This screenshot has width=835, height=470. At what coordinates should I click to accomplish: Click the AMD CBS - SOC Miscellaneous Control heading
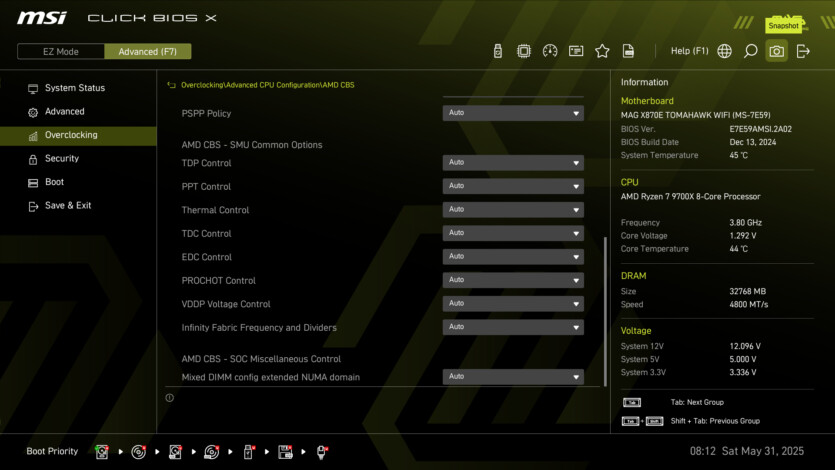(x=261, y=359)
